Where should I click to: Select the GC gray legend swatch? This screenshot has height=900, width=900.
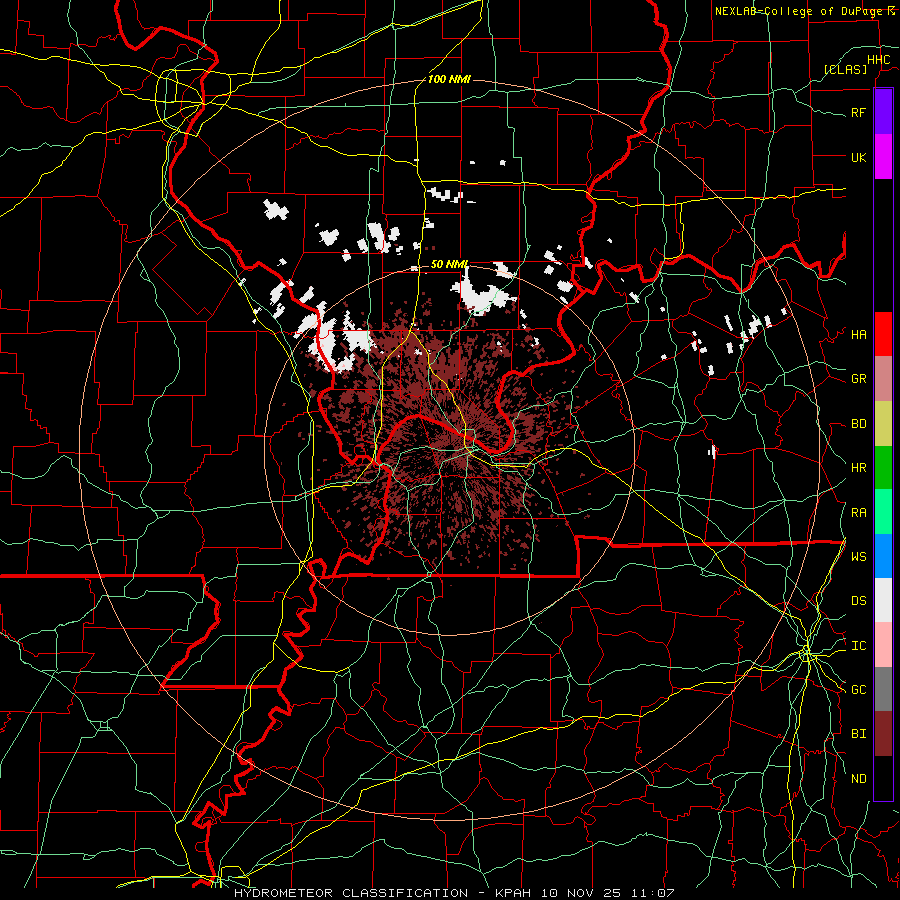coord(883,689)
